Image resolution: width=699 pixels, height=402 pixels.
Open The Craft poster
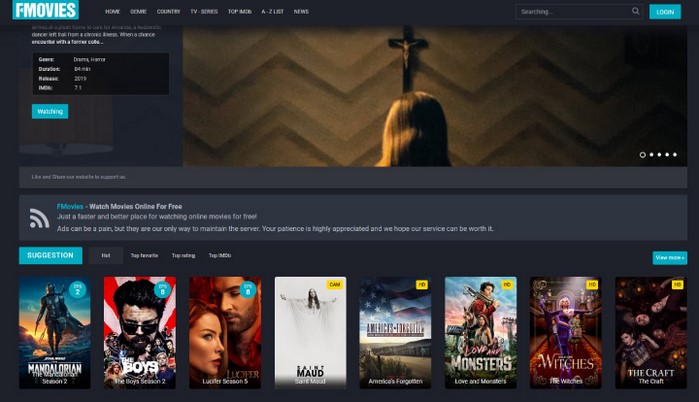(651, 332)
